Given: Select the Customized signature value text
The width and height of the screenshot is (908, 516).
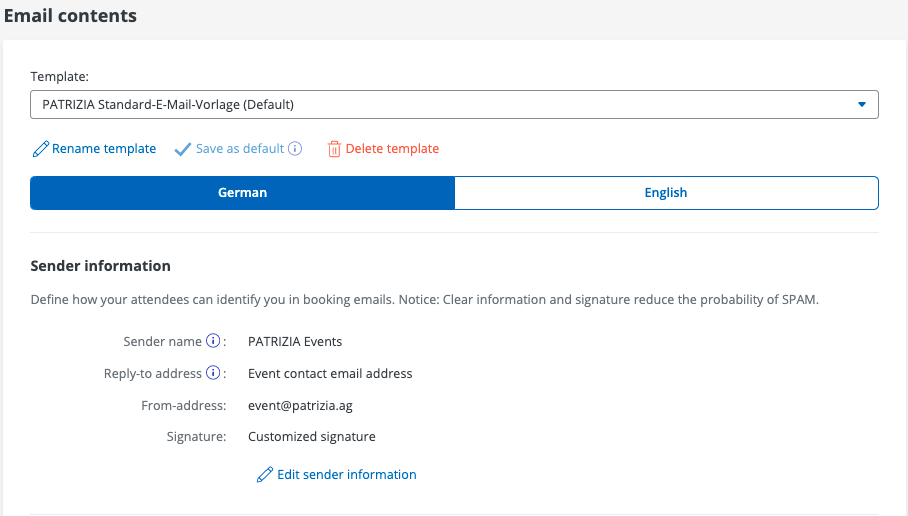Looking at the screenshot, I should point(312,437).
